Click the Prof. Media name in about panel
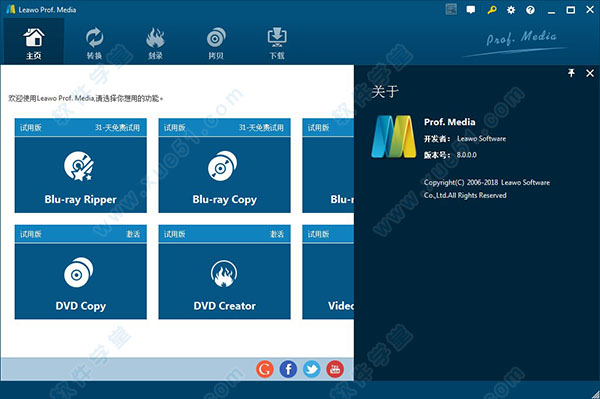This screenshot has width=600, height=399. click(450, 122)
